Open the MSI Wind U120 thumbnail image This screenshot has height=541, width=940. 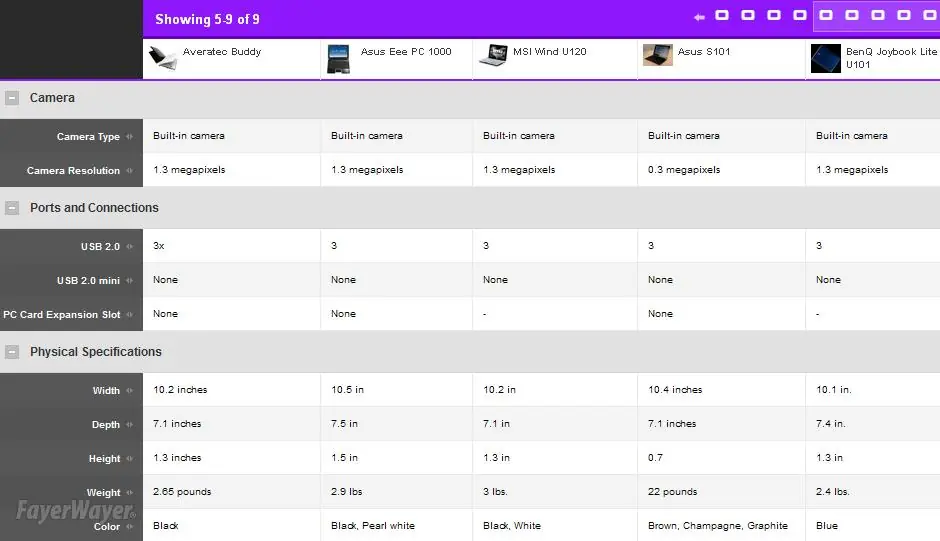click(493, 55)
